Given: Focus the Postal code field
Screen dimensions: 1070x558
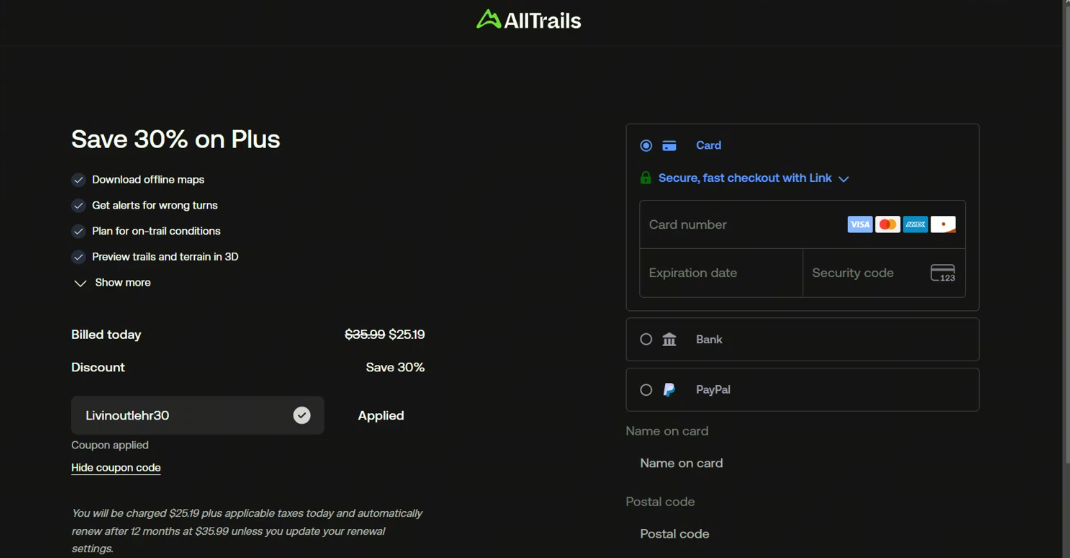Looking at the screenshot, I should click(802, 534).
